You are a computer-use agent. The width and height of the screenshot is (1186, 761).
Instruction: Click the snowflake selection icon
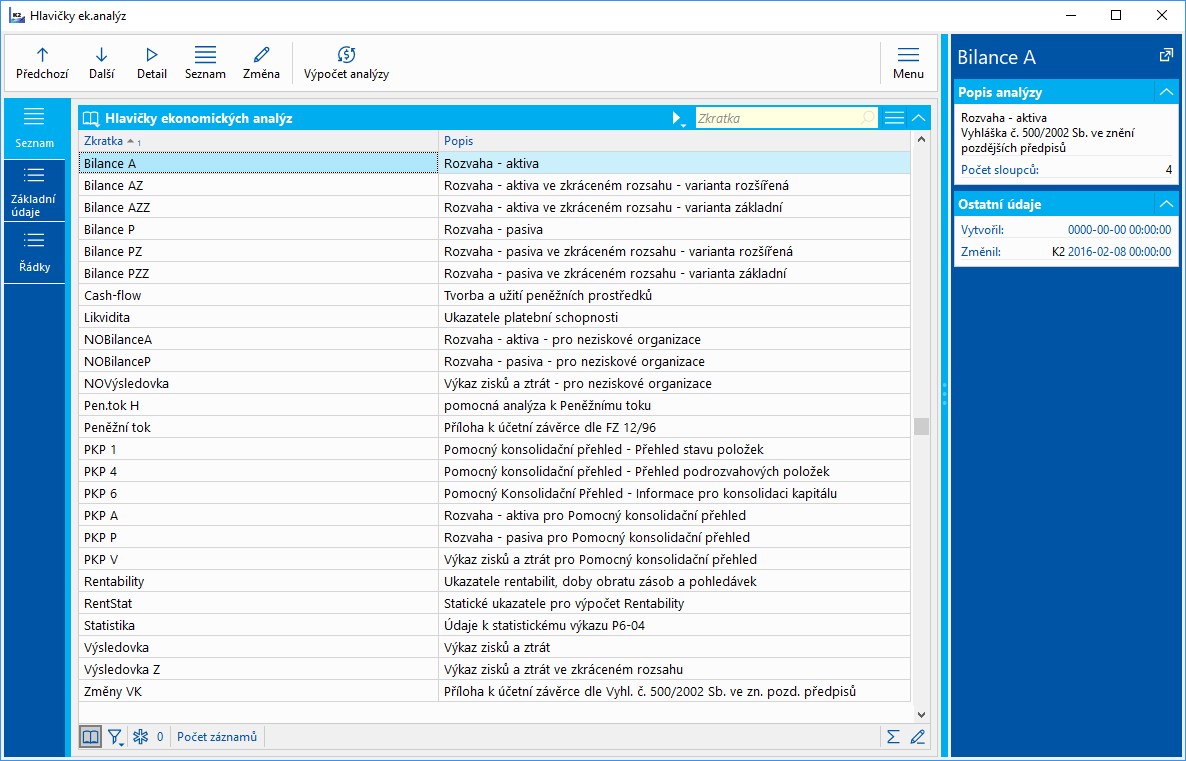click(140, 737)
